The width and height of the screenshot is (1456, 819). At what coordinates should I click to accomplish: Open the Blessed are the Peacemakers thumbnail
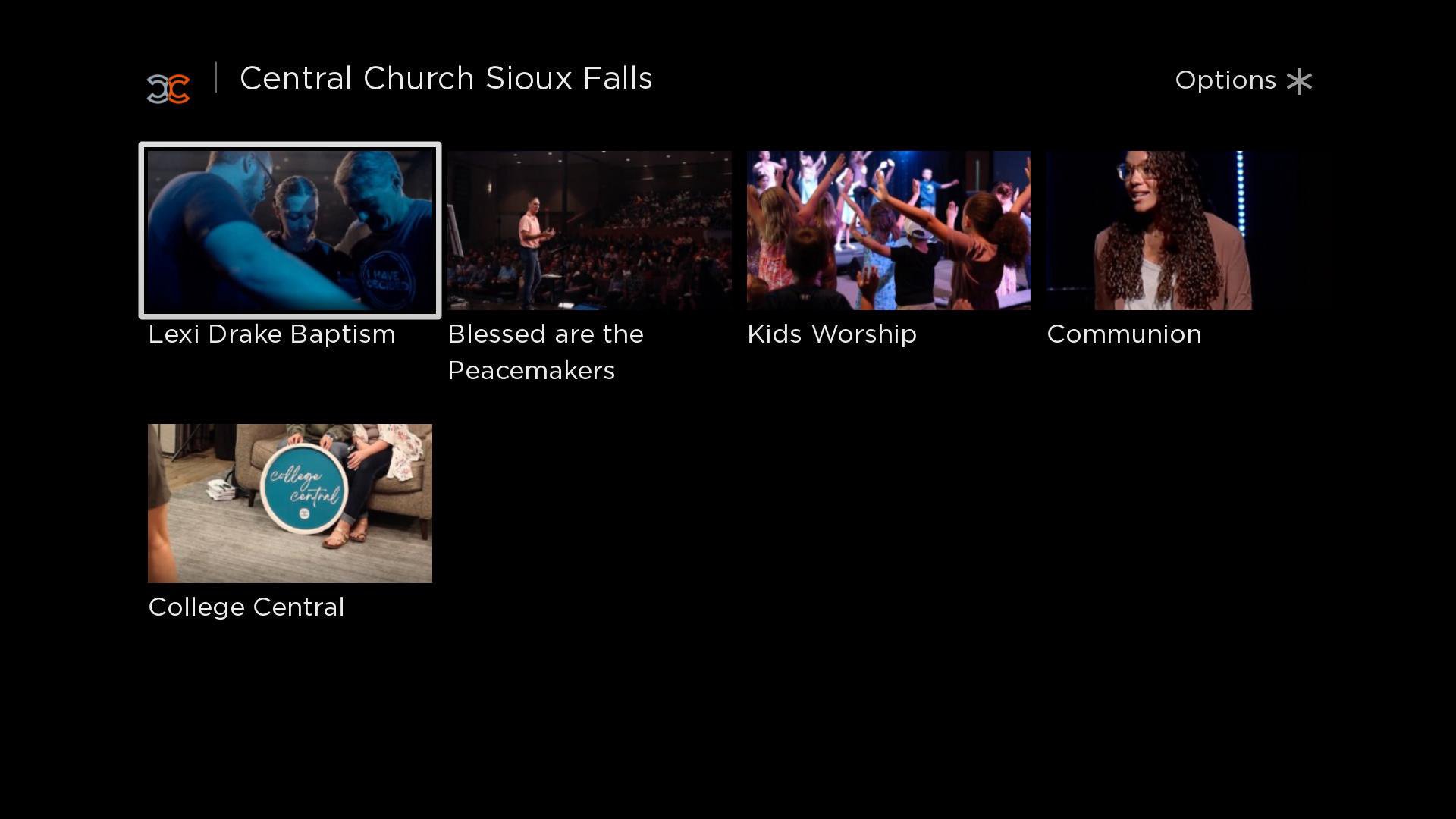[x=589, y=231]
